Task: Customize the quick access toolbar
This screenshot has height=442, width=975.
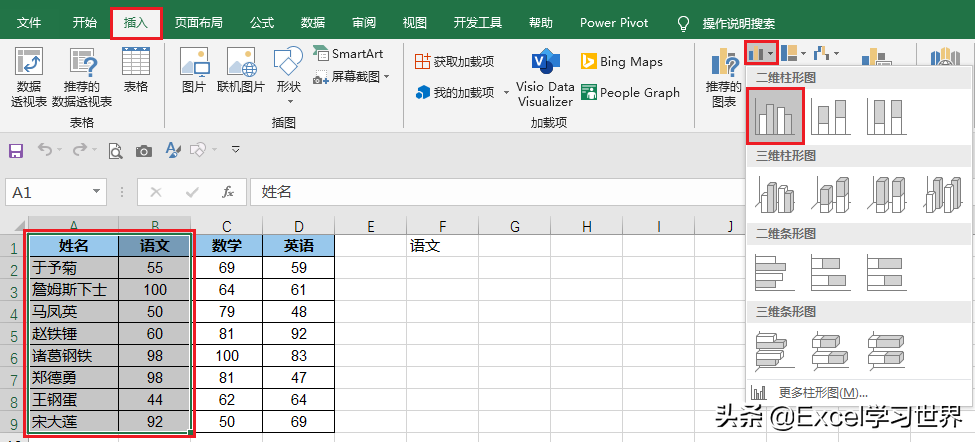Action: [236, 150]
